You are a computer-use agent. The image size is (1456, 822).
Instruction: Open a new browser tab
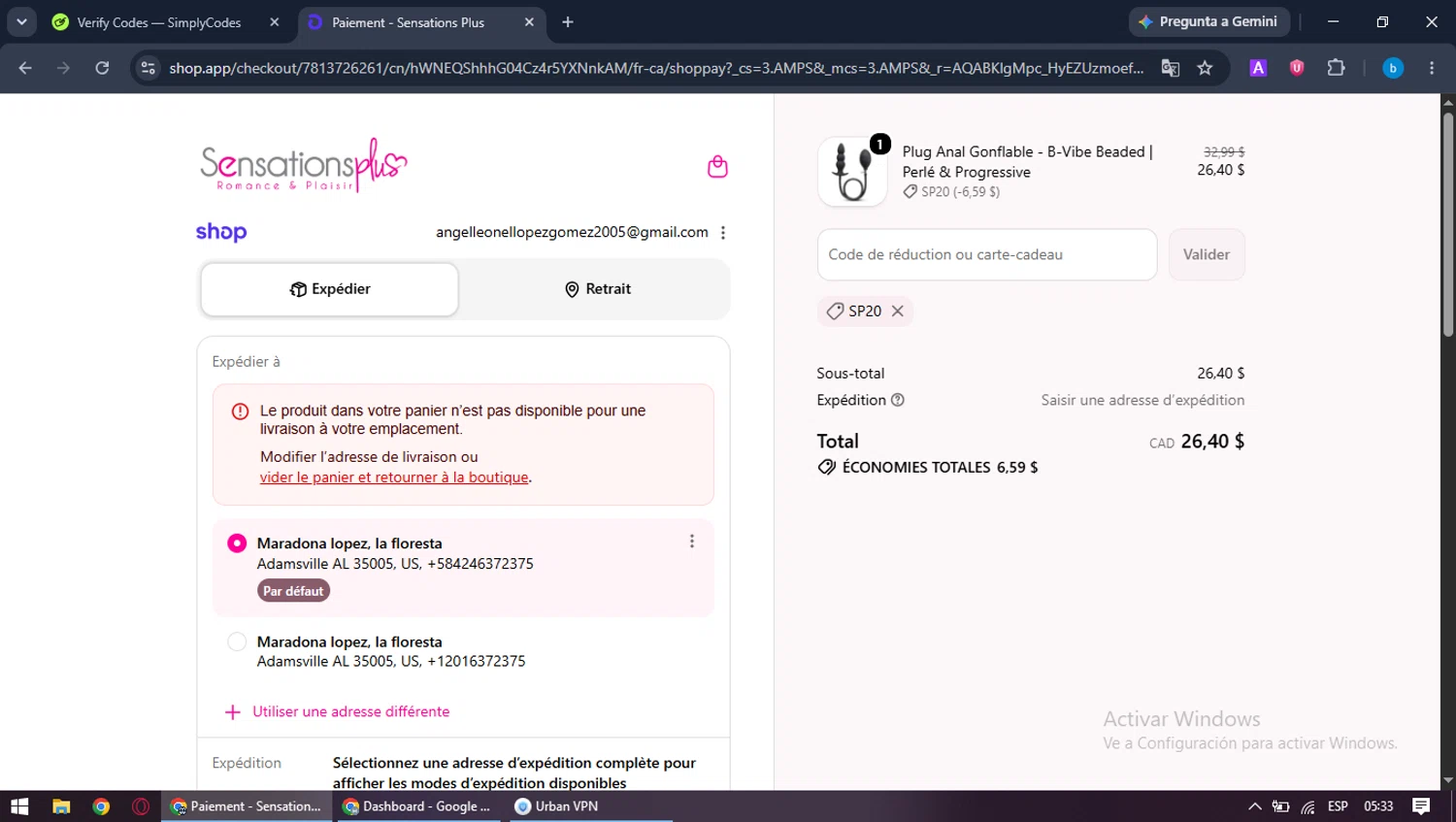coord(568,22)
